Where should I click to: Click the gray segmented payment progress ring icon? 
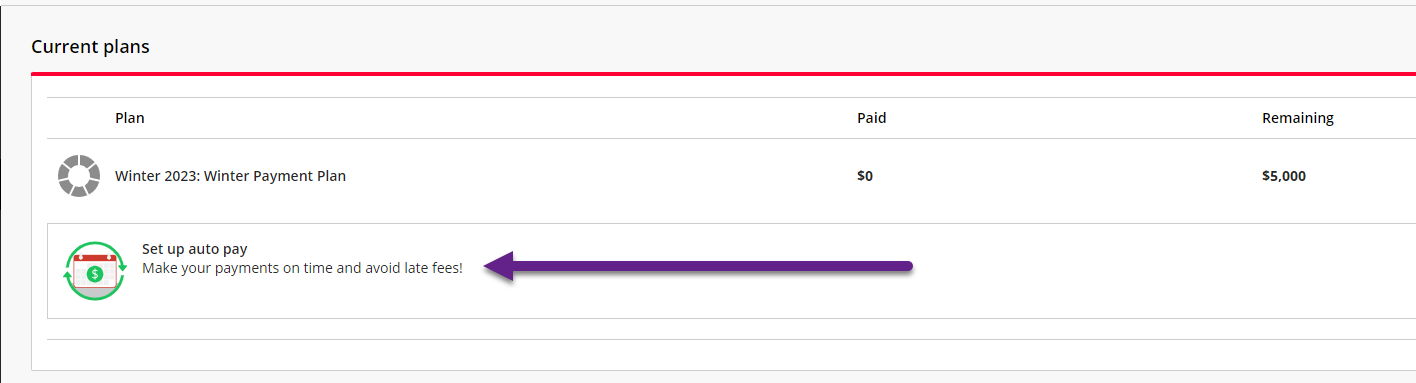78,176
